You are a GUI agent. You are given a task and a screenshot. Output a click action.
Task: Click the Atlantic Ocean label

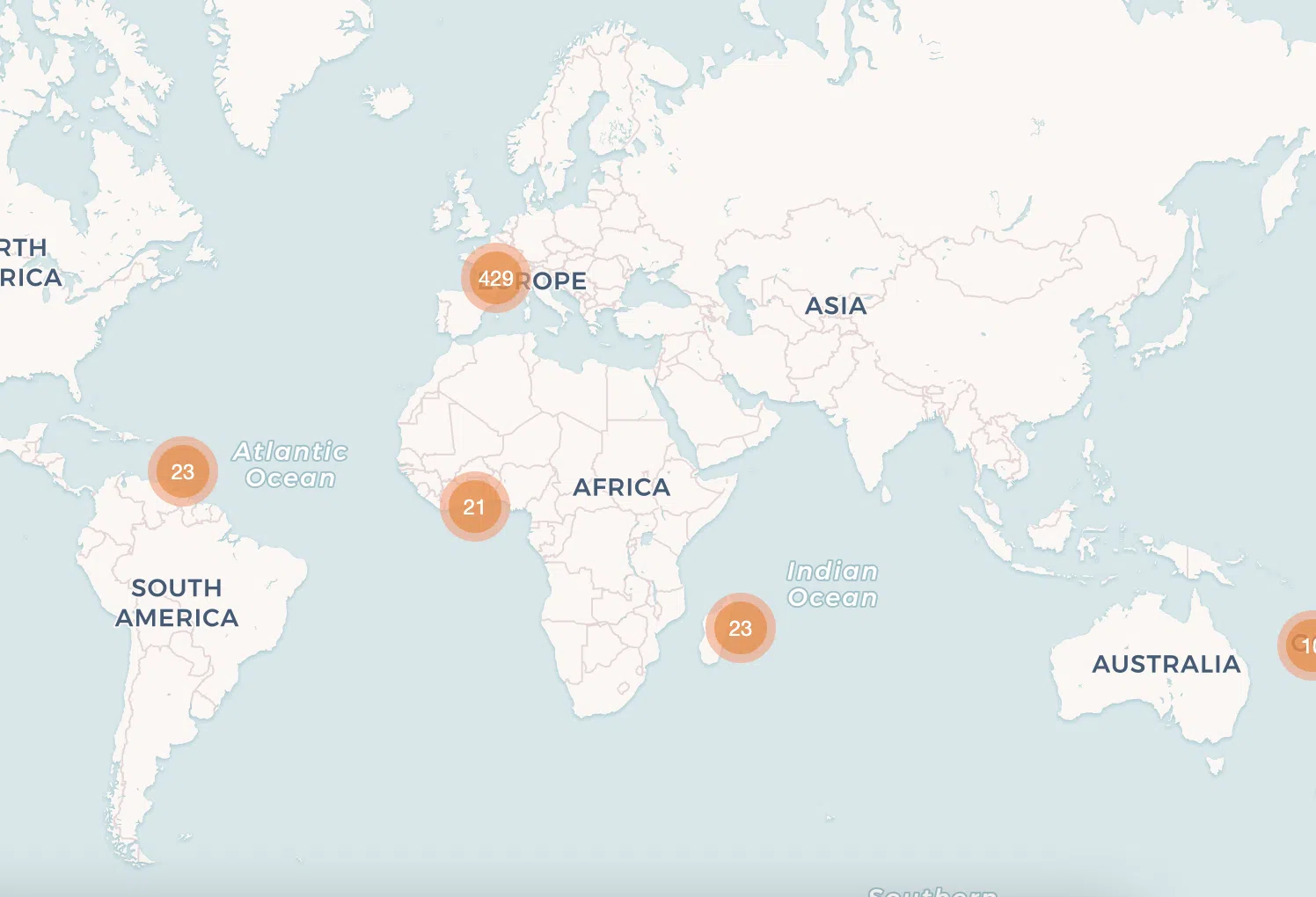(x=290, y=464)
